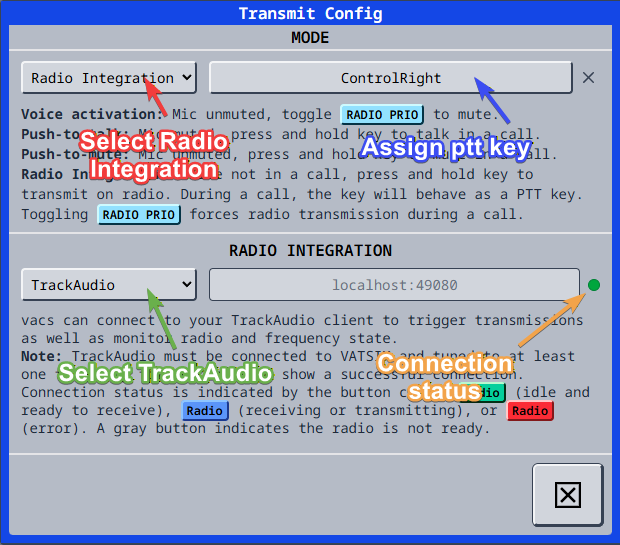620x545 pixels.
Task: Click the bold Voice activation label
Action: (x=92, y=115)
